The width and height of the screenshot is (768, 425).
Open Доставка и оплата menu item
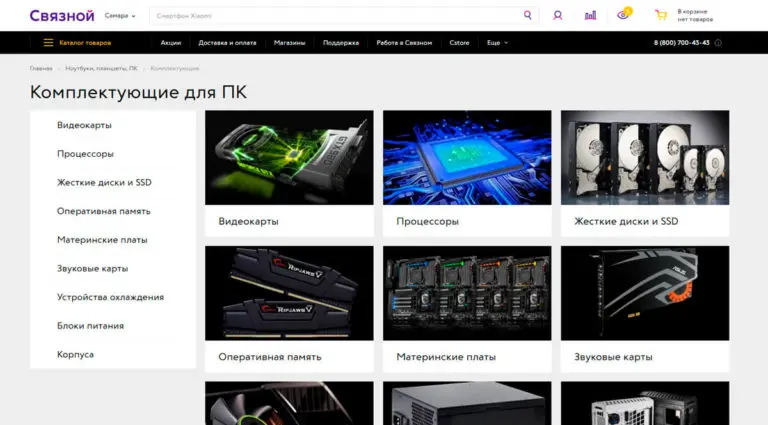(227, 43)
